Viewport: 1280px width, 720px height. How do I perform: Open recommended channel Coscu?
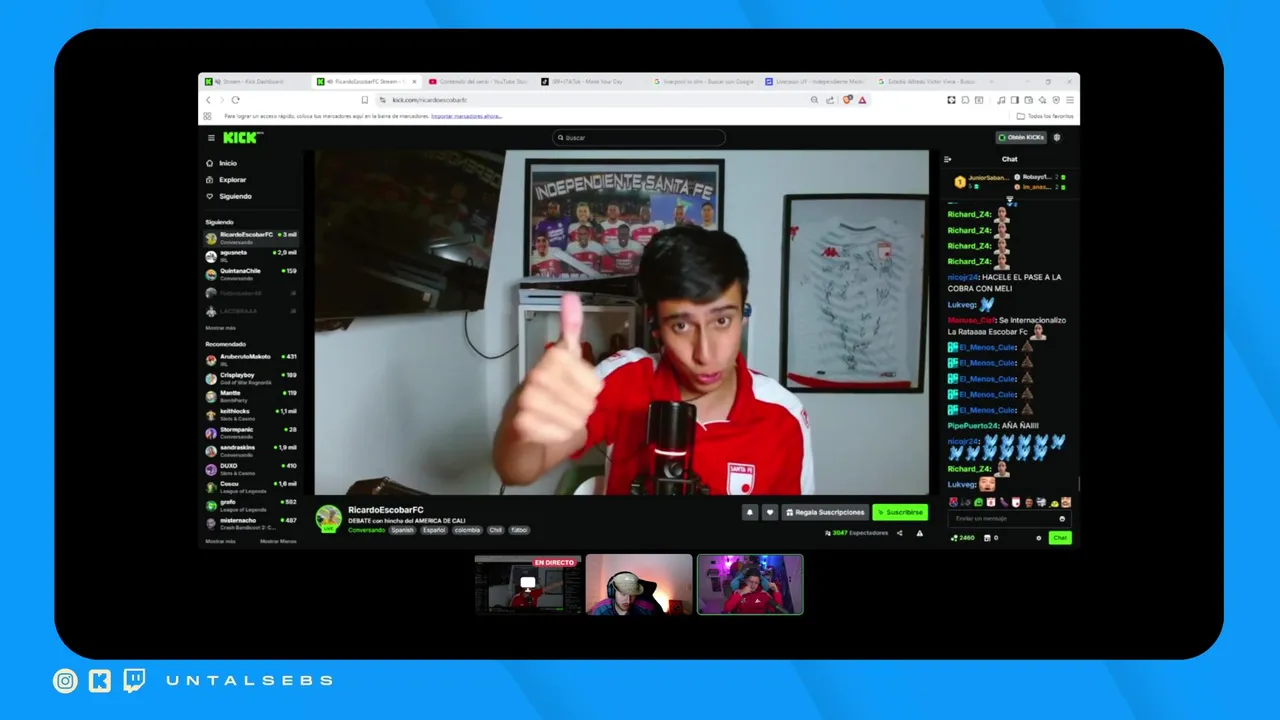(x=251, y=487)
